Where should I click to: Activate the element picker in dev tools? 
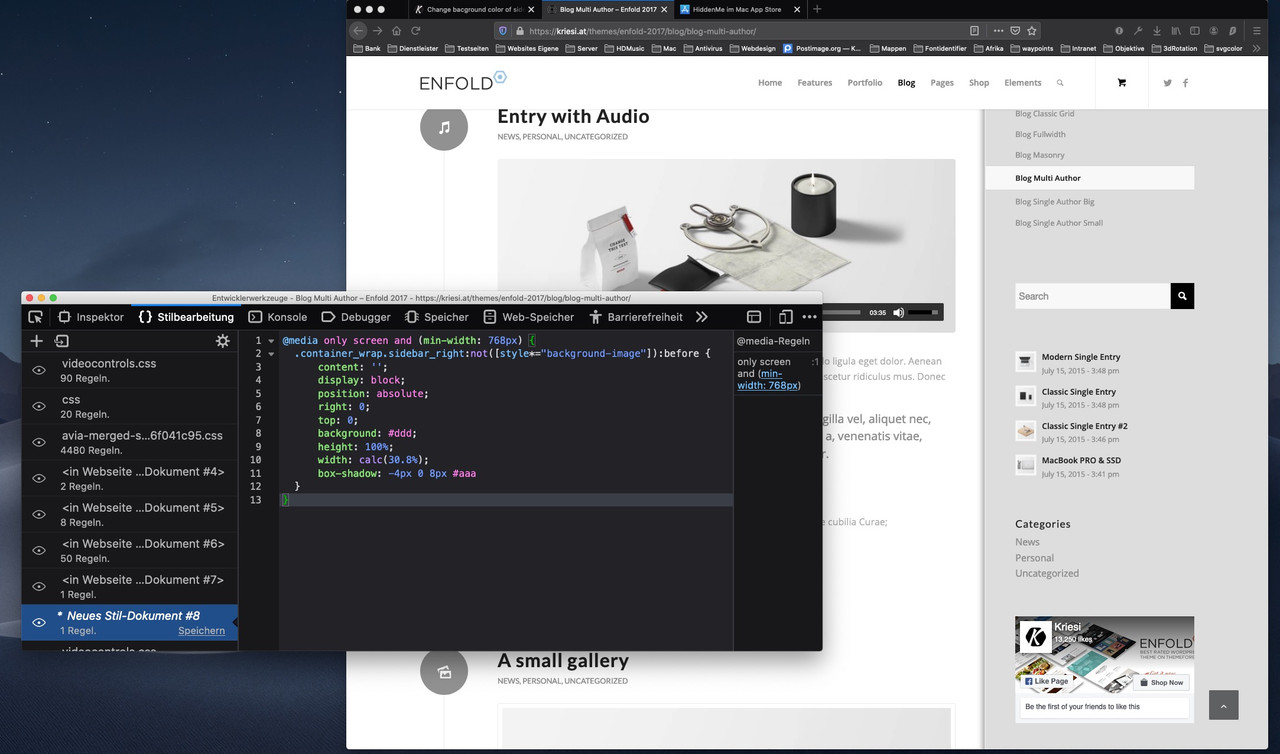35,317
